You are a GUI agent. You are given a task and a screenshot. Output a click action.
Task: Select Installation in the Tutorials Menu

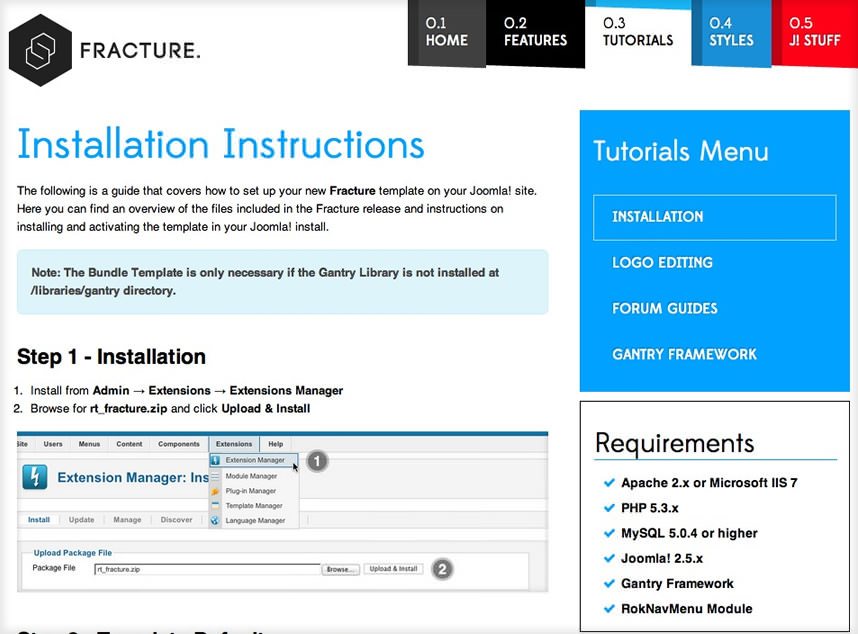pyautogui.click(x=715, y=217)
